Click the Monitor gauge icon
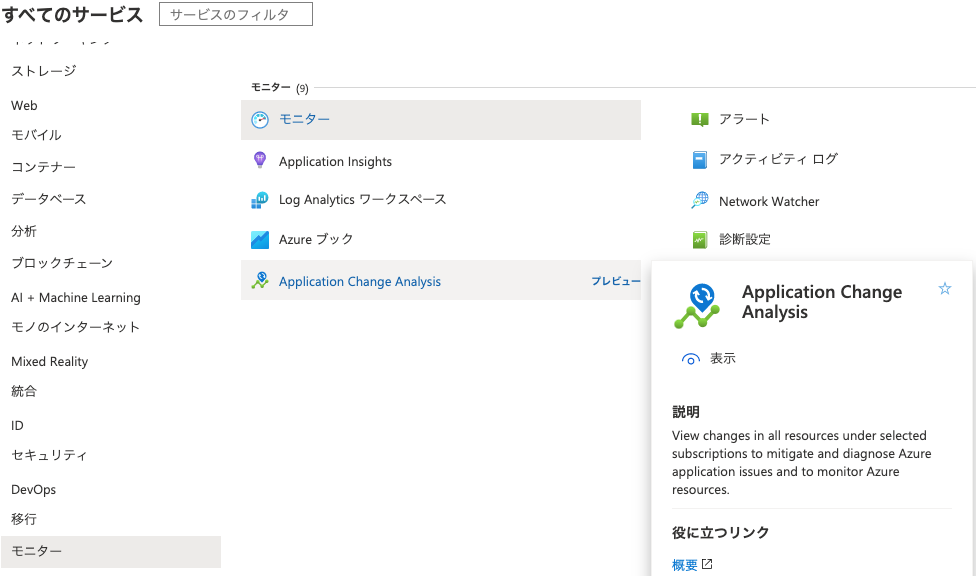 260,120
